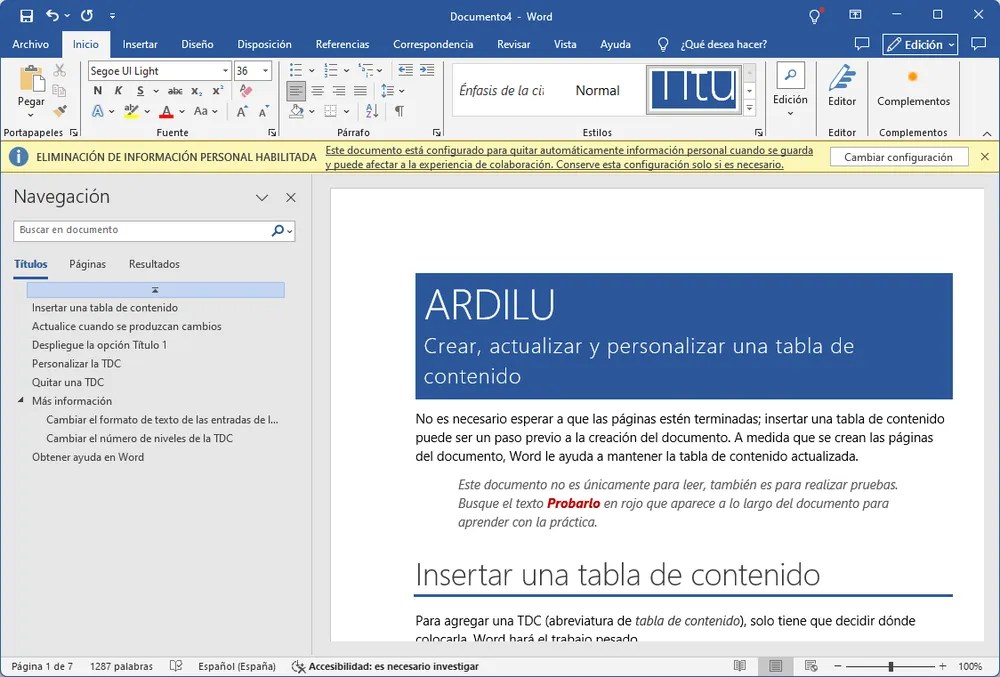1000x677 pixels.
Task: Open the font name dropdown Segoe UI Light
Action: tap(225, 71)
